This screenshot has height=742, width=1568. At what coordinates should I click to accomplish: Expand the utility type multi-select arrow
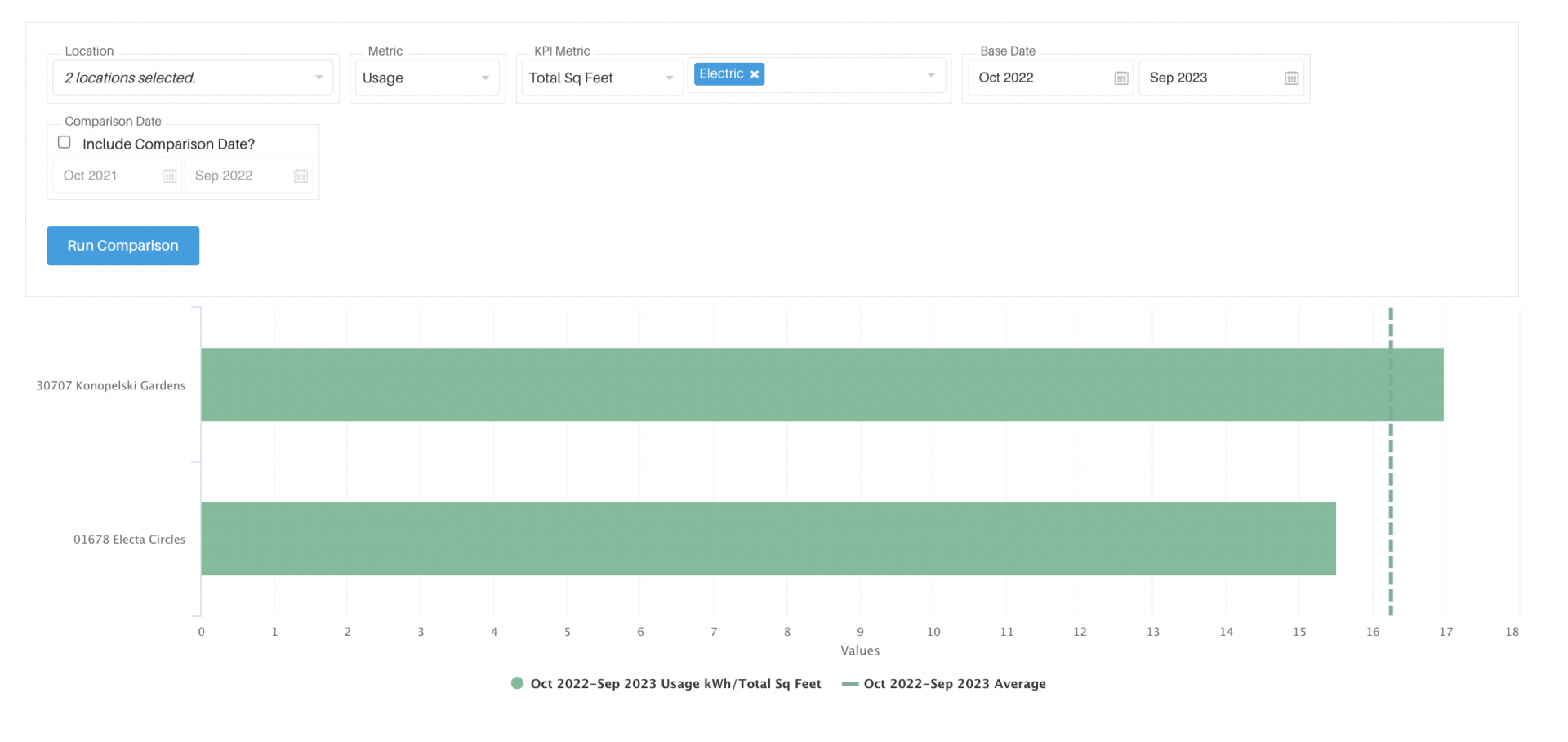[x=930, y=75]
